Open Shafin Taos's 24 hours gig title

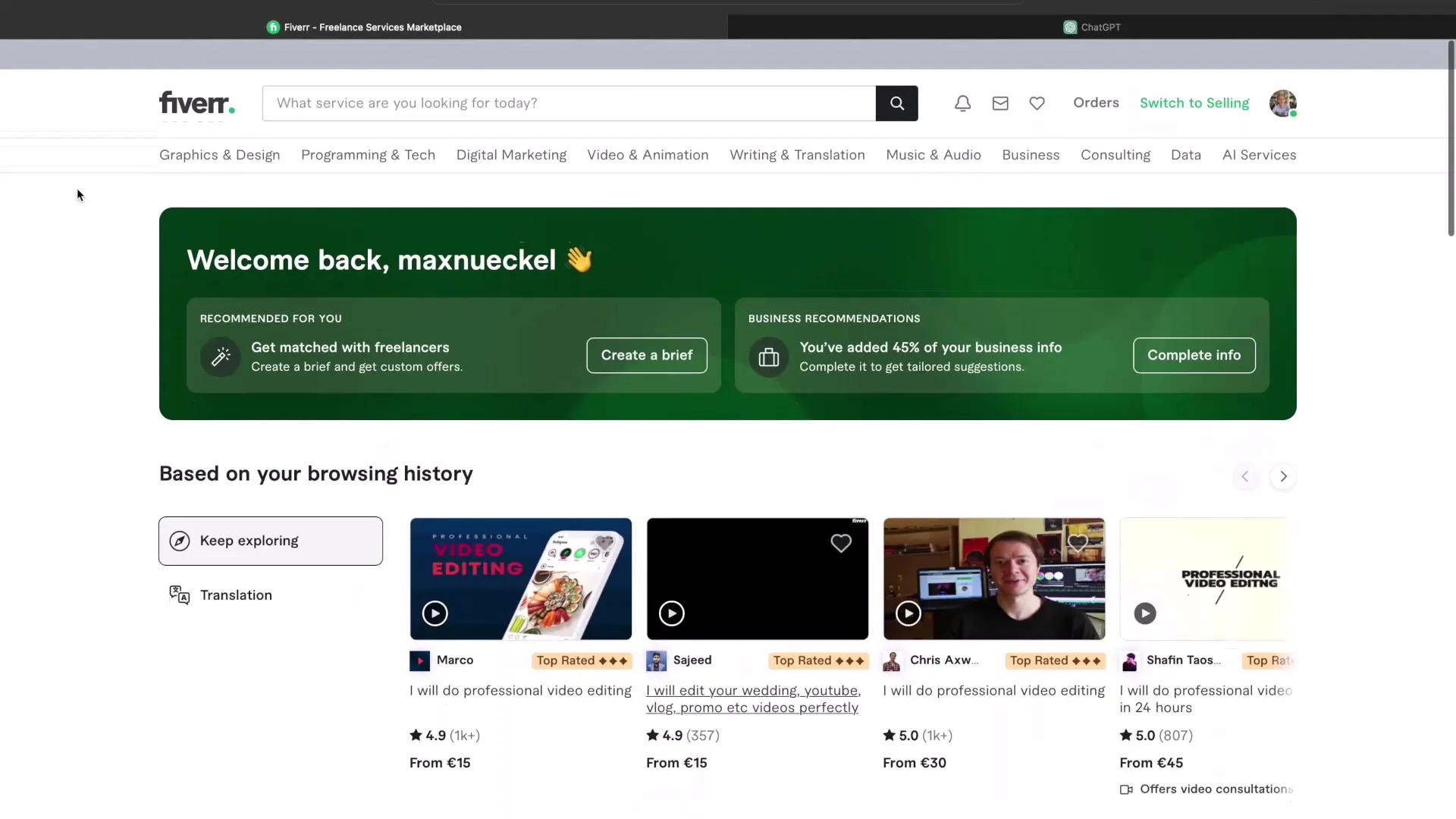pyautogui.click(x=1206, y=699)
